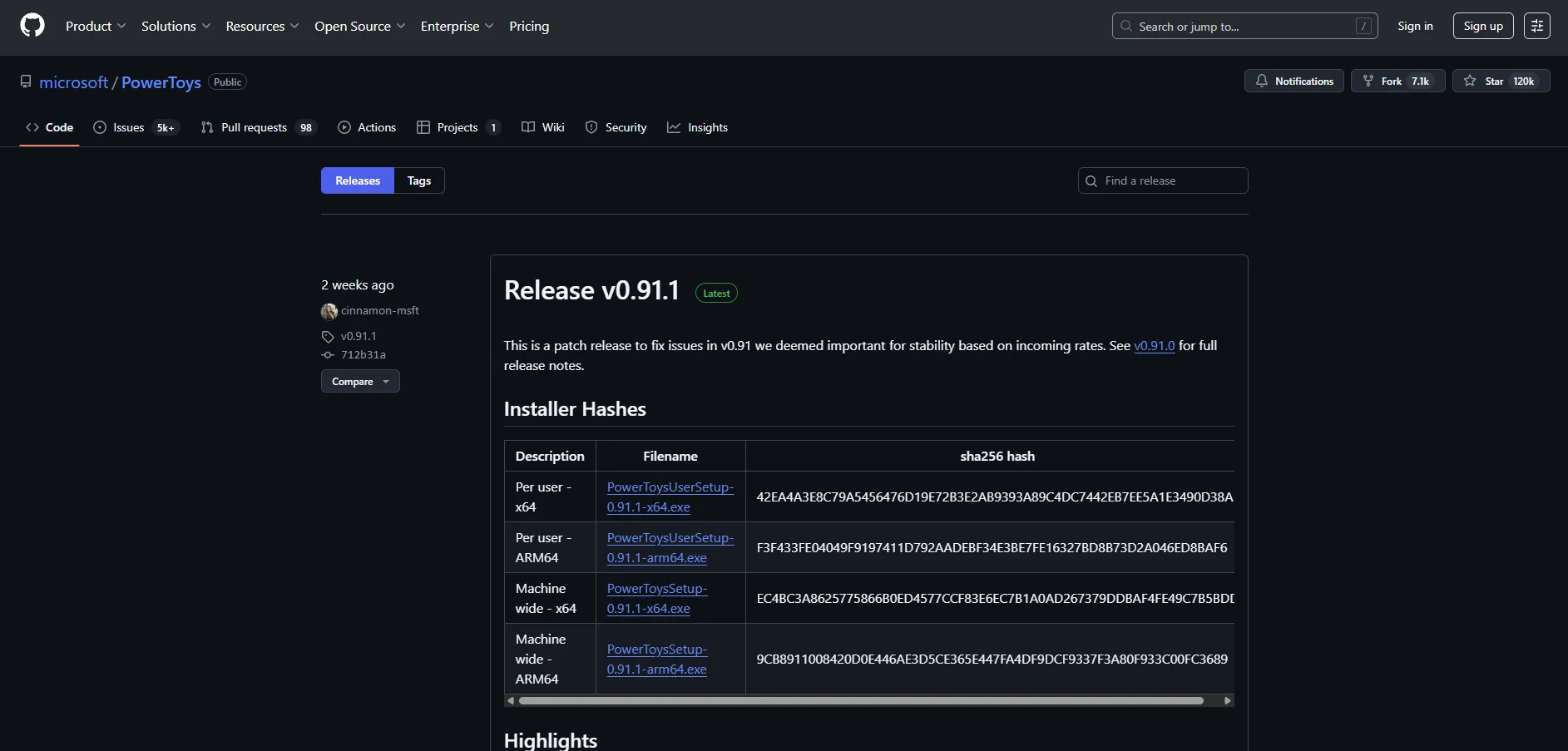The width and height of the screenshot is (1568, 751).
Task: Open the Insights tab
Action: point(697,127)
